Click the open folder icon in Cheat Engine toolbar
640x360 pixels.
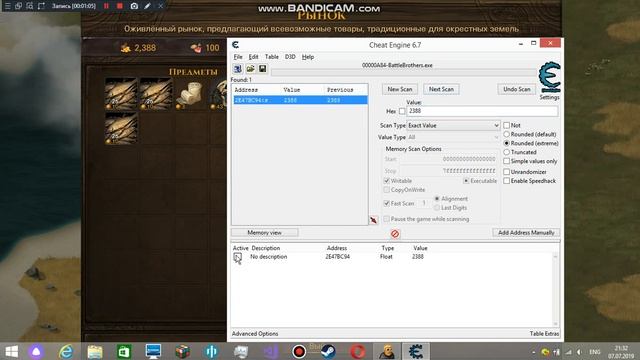250,69
